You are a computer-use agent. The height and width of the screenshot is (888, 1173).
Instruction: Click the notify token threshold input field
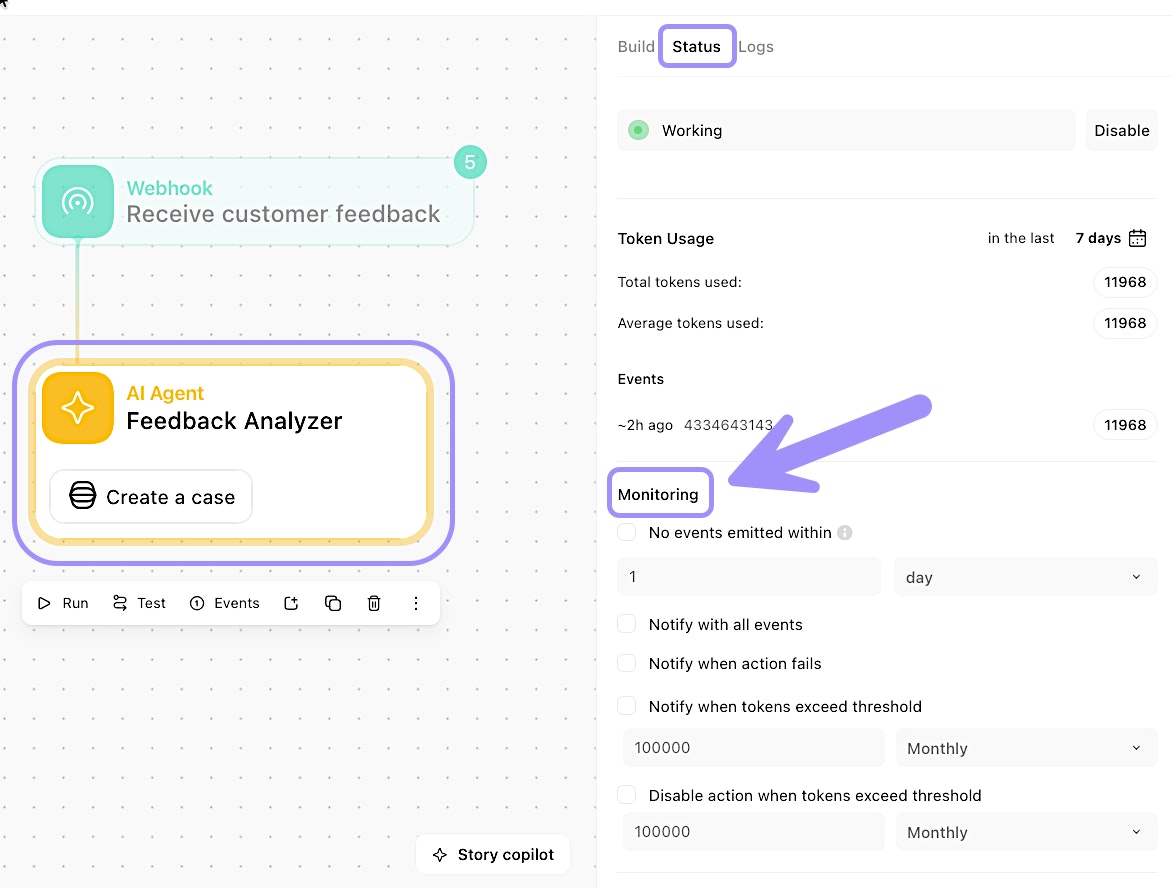[x=753, y=748]
